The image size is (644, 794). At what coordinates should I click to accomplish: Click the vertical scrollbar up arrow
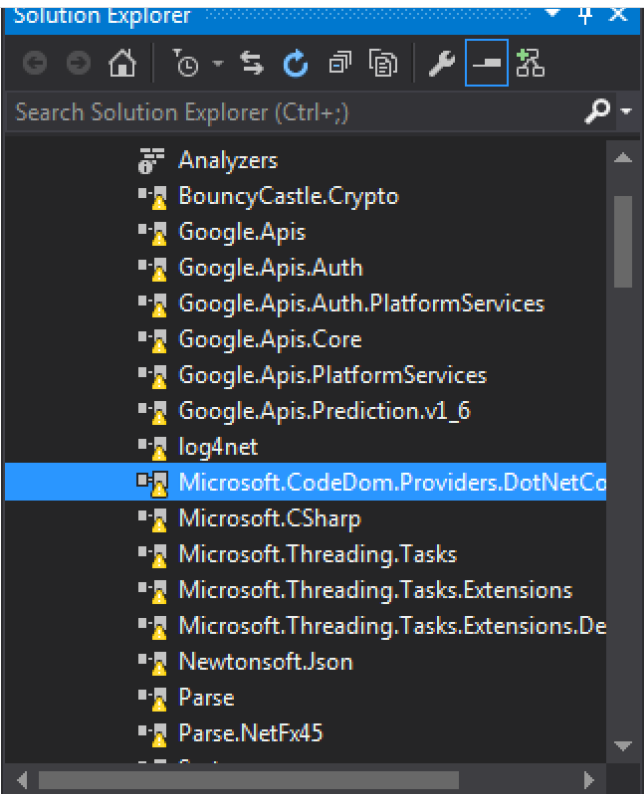tap(623, 158)
